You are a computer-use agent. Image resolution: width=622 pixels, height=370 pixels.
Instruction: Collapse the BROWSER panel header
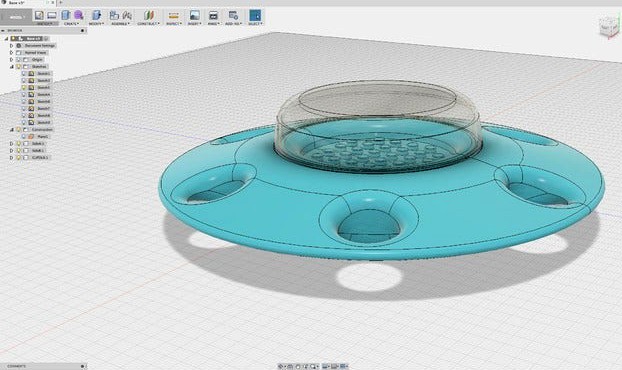click(3, 31)
